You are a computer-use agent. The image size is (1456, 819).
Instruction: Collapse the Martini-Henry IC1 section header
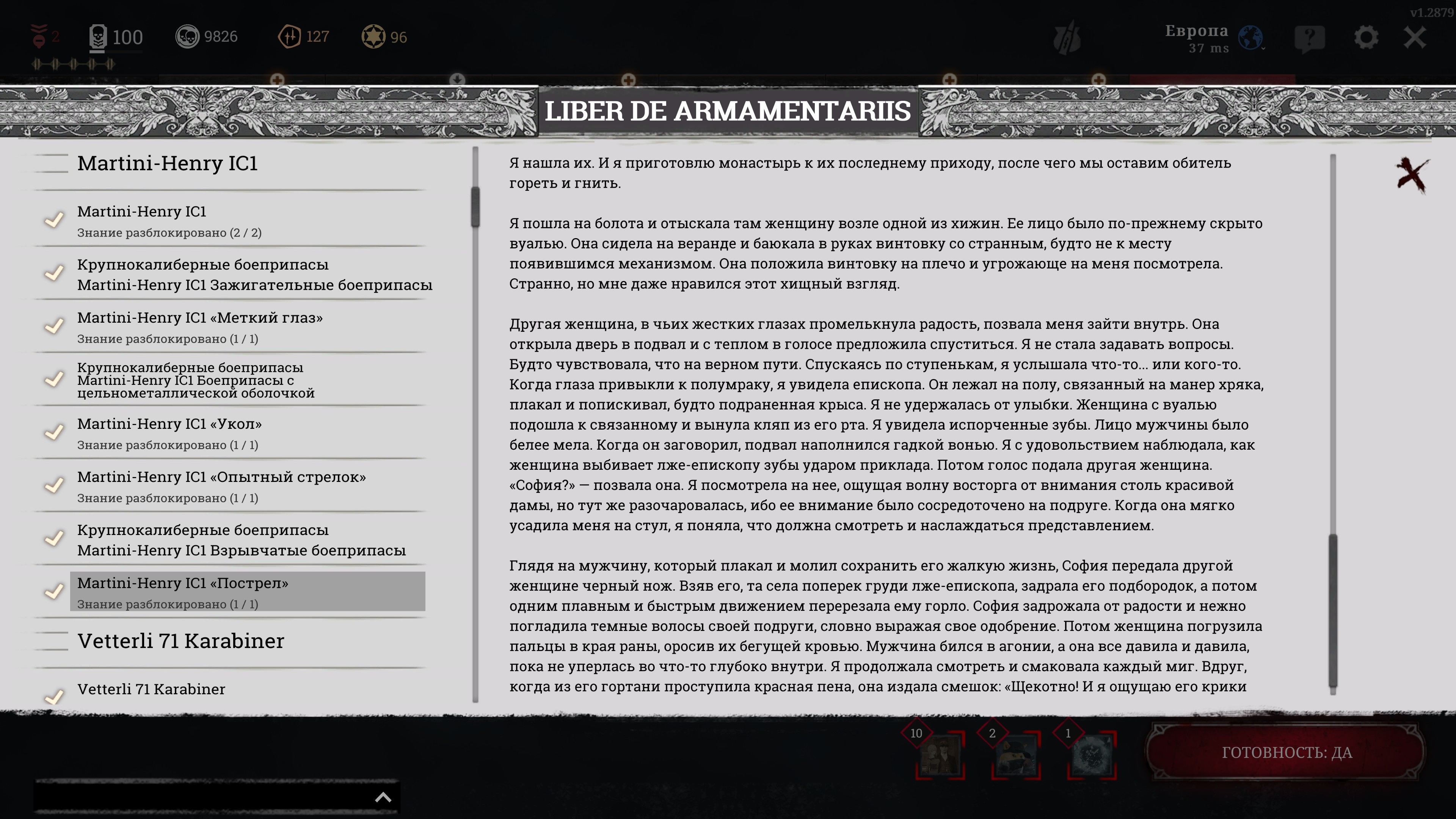(167, 163)
